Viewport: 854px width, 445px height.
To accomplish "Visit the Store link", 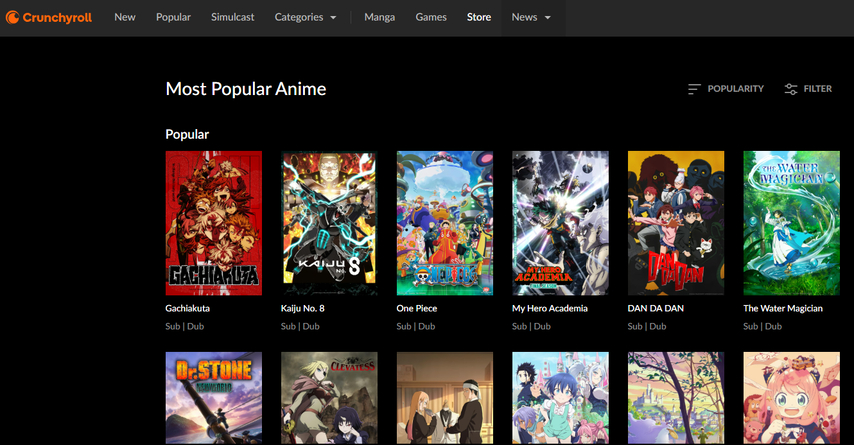I will 479,17.
